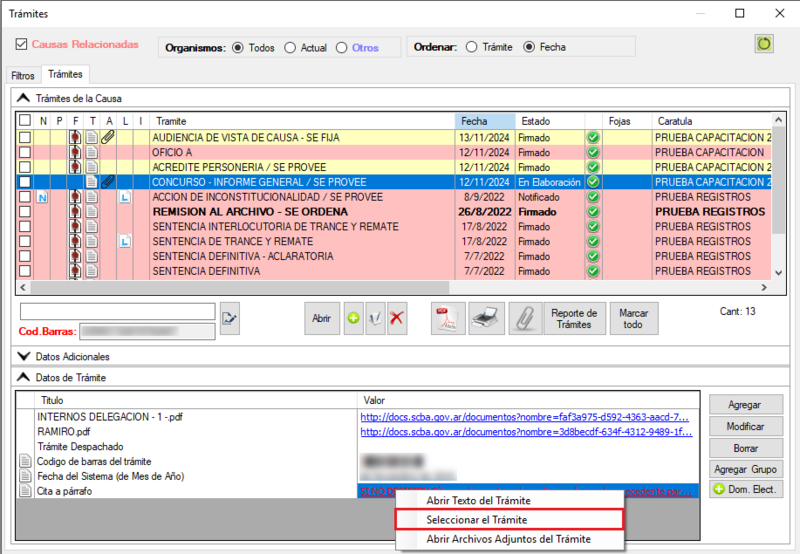Open the RAMIRO.pdf document link
800x554 pixels.
click(x=526, y=432)
